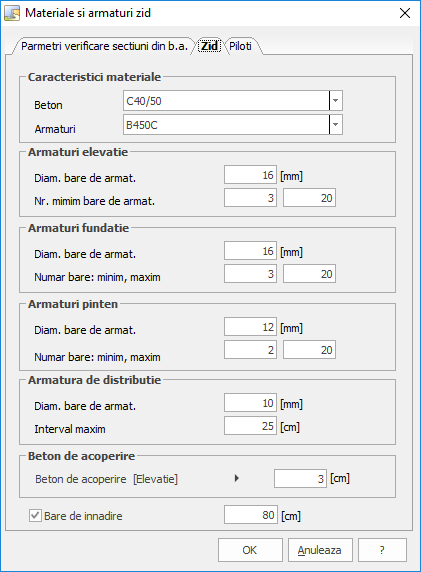Edit fundatie minimum bars field
The width and height of the screenshot is (421, 572).
(x=250, y=274)
